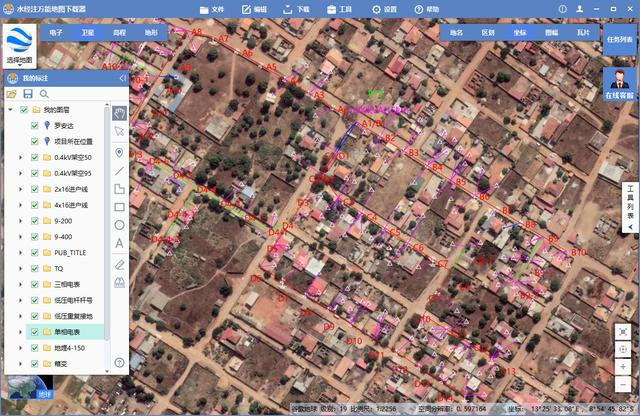Toggle the 罗安达 marker checkbox

coord(35,126)
